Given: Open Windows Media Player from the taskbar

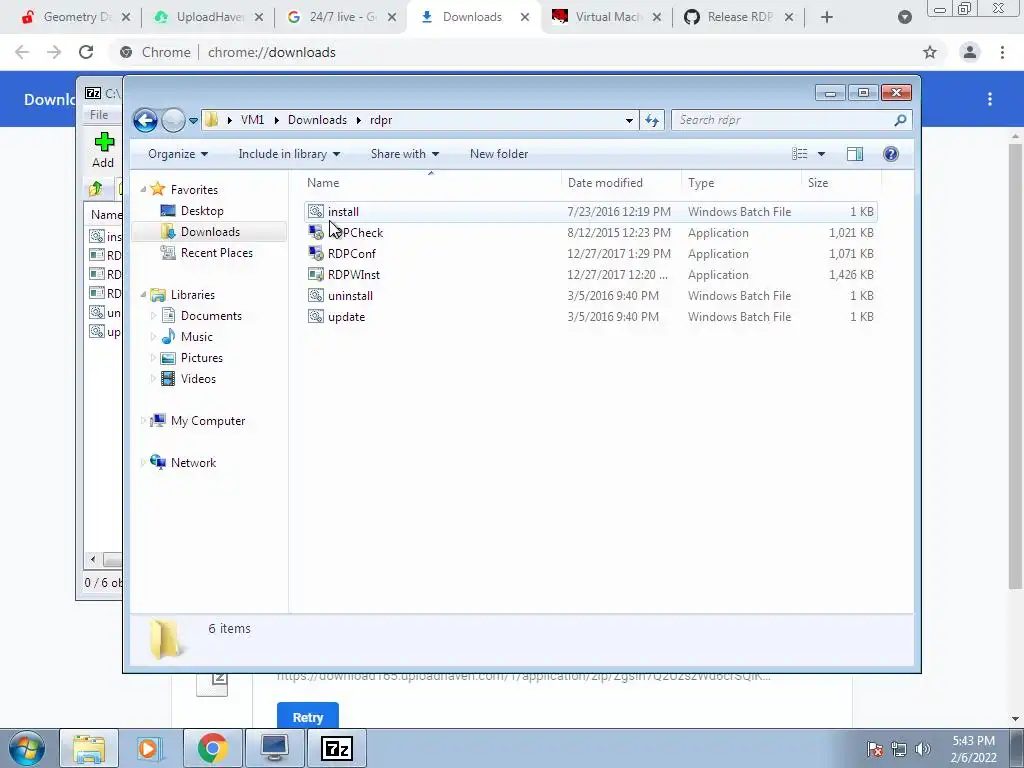Looking at the screenshot, I should tap(149, 748).
